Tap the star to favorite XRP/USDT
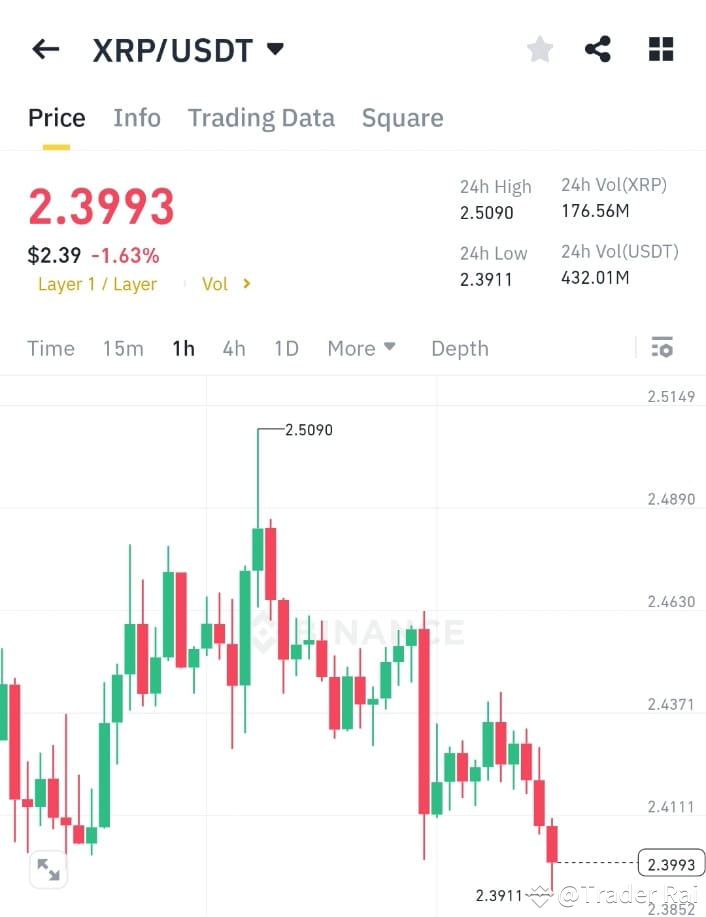The height and width of the screenshot is (917, 706). 539,48
